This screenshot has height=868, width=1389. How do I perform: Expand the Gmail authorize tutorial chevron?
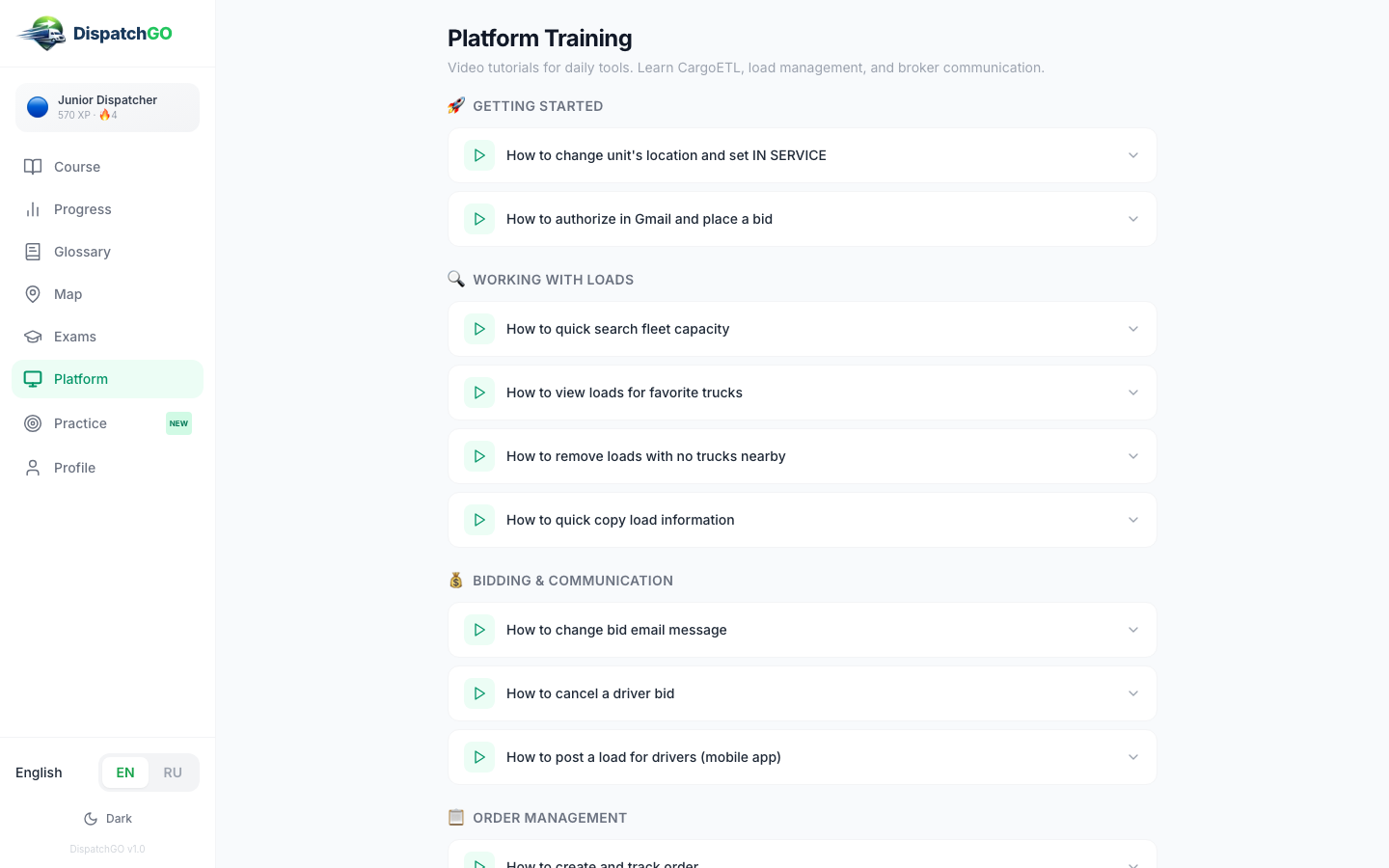click(1133, 219)
